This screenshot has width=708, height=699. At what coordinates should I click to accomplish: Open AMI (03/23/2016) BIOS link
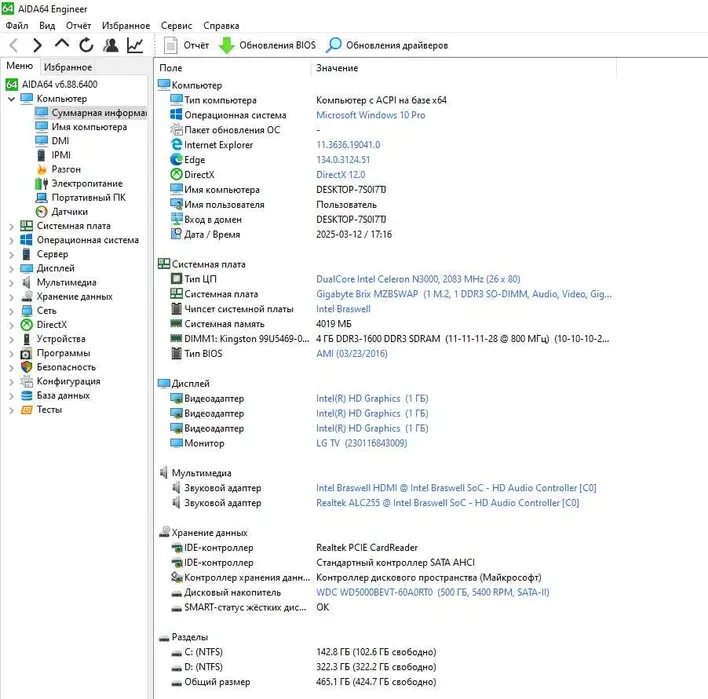[x=352, y=354]
